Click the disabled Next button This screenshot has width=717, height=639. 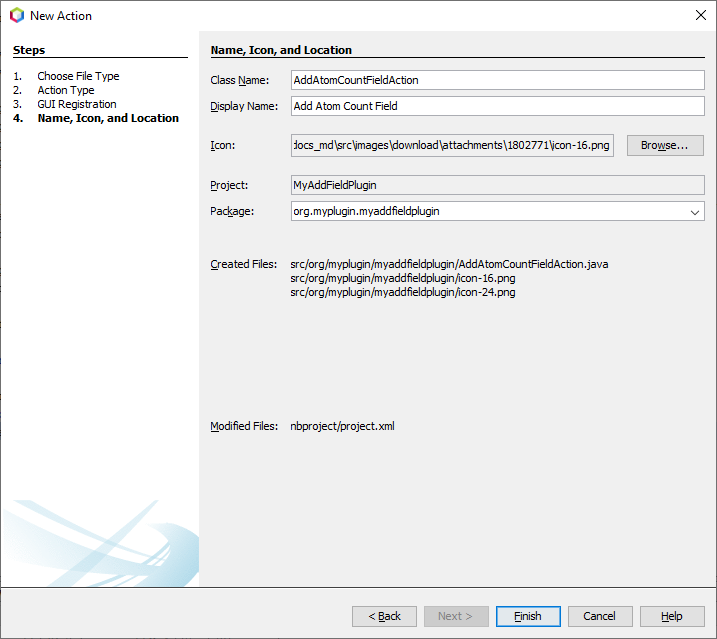pyautogui.click(x=456, y=616)
